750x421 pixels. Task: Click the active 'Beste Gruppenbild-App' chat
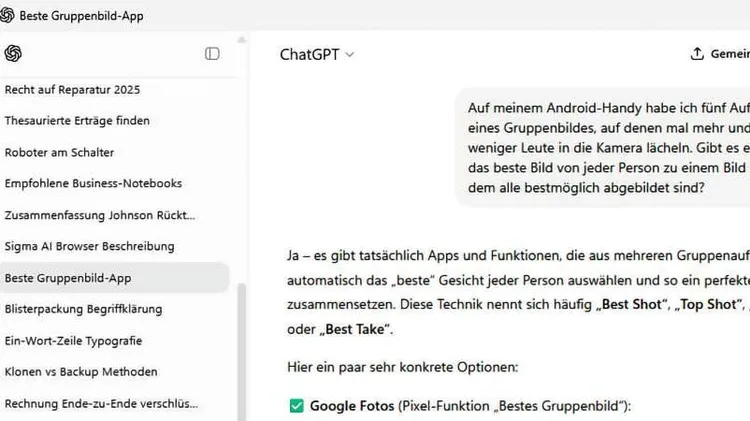click(68, 277)
